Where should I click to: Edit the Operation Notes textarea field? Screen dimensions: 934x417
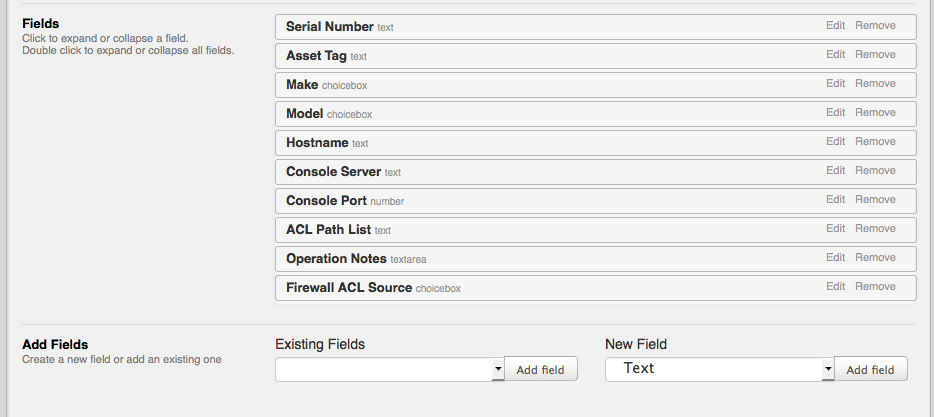(835, 257)
